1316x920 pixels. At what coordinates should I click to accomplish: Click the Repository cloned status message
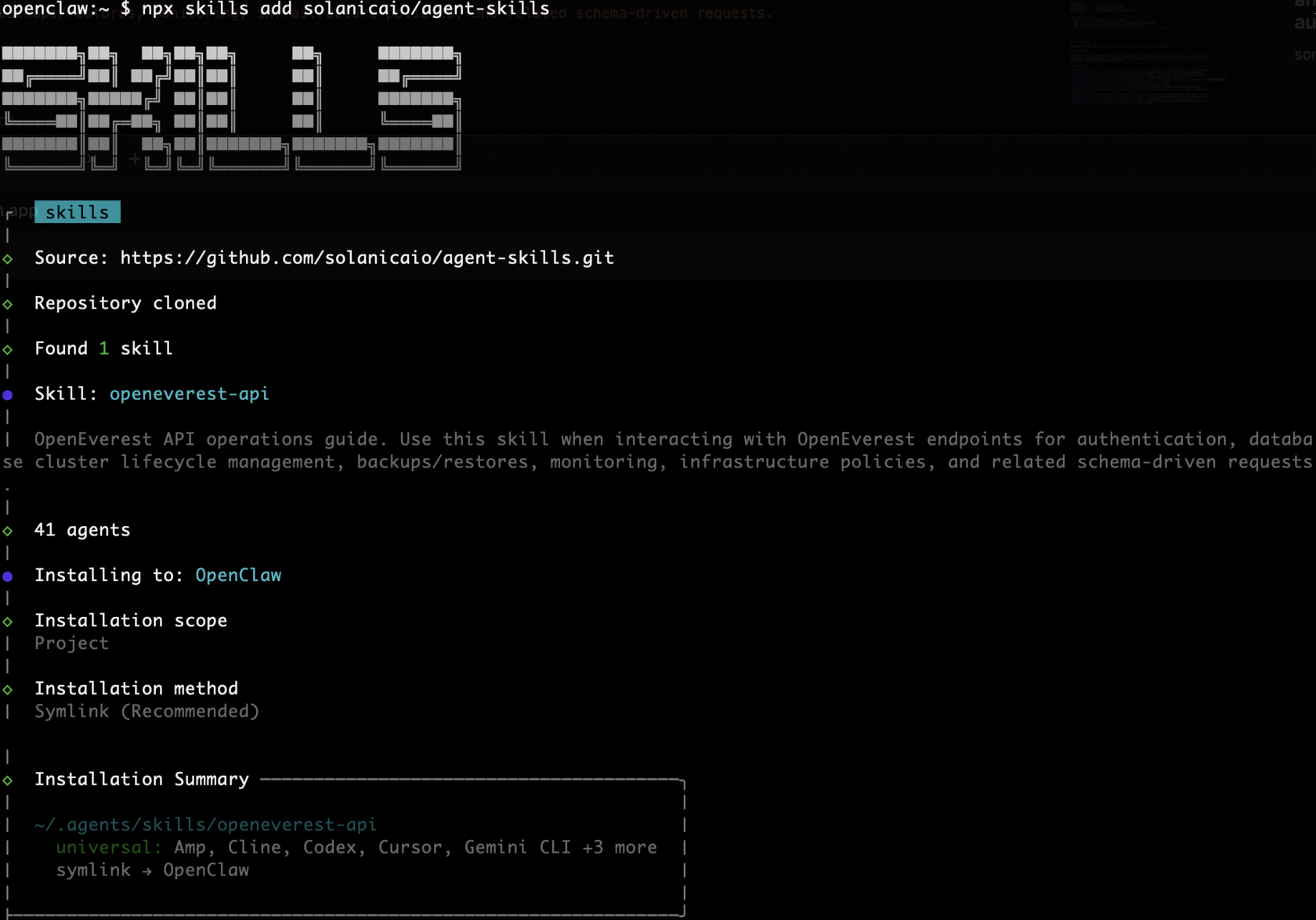point(125,303)
